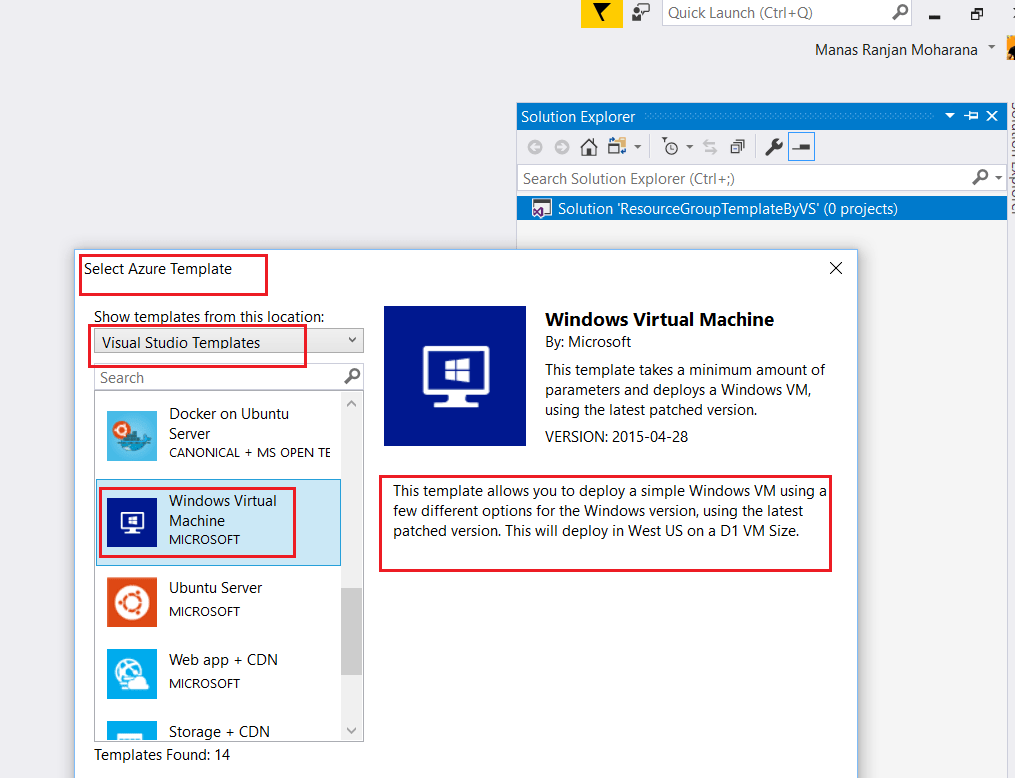Click Web app + CDN globe icon
Image resolution: width=1015 pixels, height=778 pixels.
click(131, 674)
